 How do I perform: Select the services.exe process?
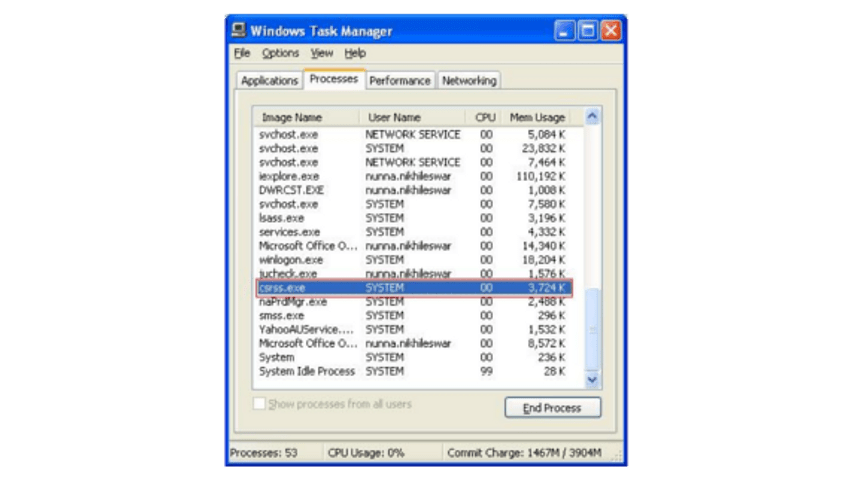coord(413,232)
